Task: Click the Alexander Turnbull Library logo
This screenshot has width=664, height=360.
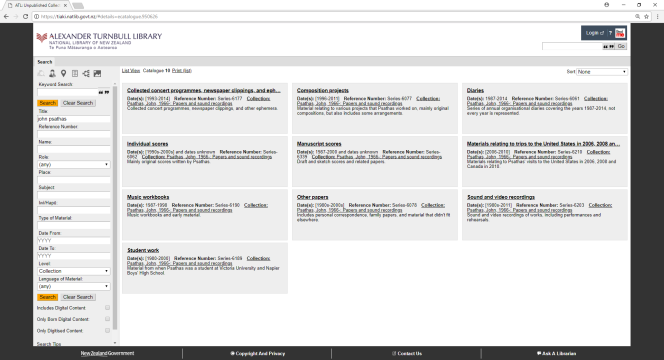Action: click(99, 41)
